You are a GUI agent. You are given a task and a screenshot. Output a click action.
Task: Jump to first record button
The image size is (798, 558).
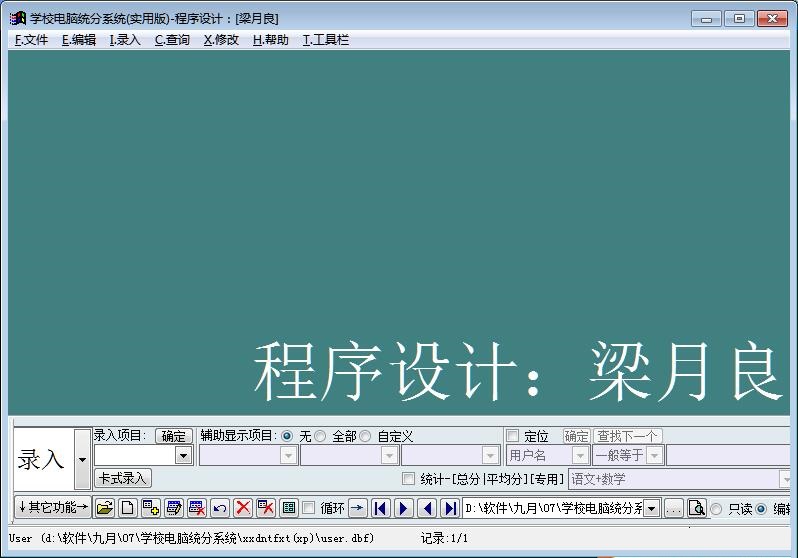click(x=381, y=508)
